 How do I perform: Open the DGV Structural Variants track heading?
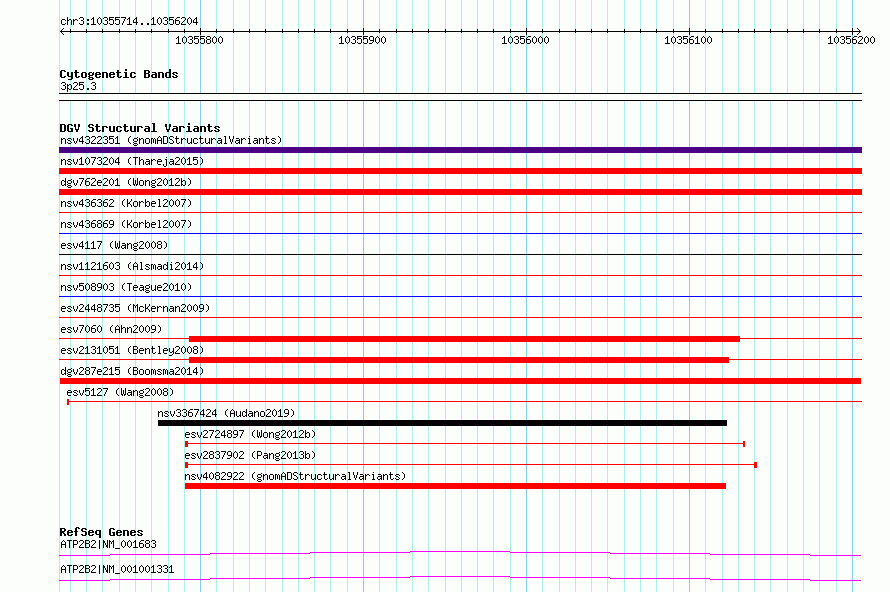coord(140,128)
